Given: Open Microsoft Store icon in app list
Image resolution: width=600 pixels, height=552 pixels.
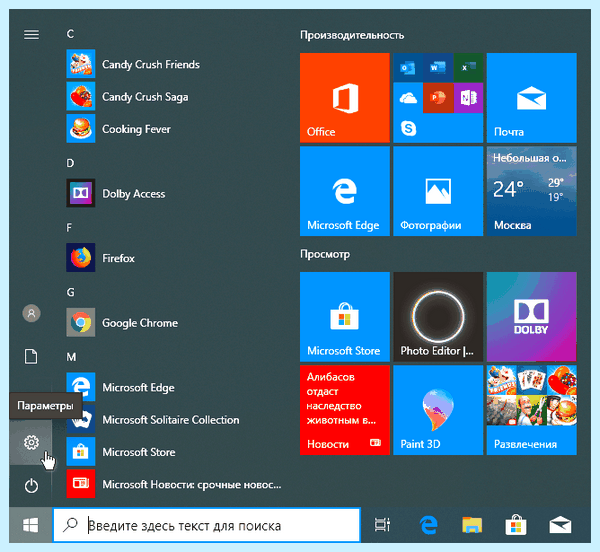Looking at the screenshot, I should [81, 452].
